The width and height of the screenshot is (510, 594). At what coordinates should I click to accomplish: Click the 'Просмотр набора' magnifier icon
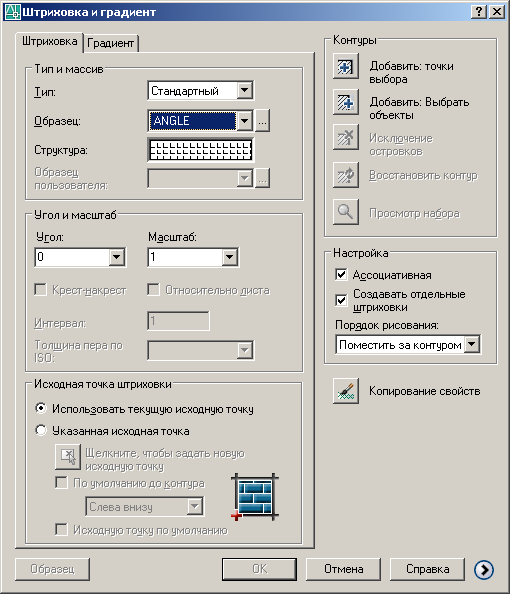[346, 212]
